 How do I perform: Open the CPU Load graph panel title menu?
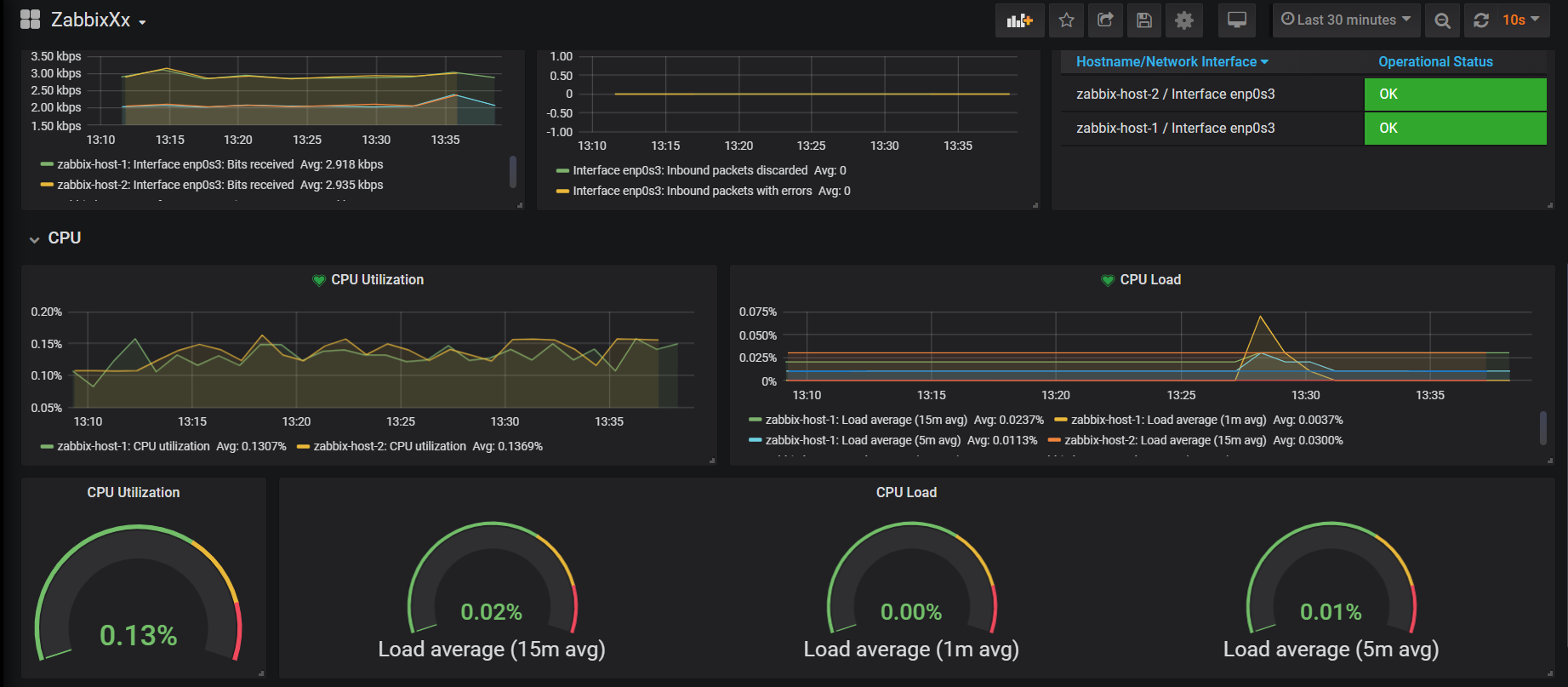[1150, 279]
